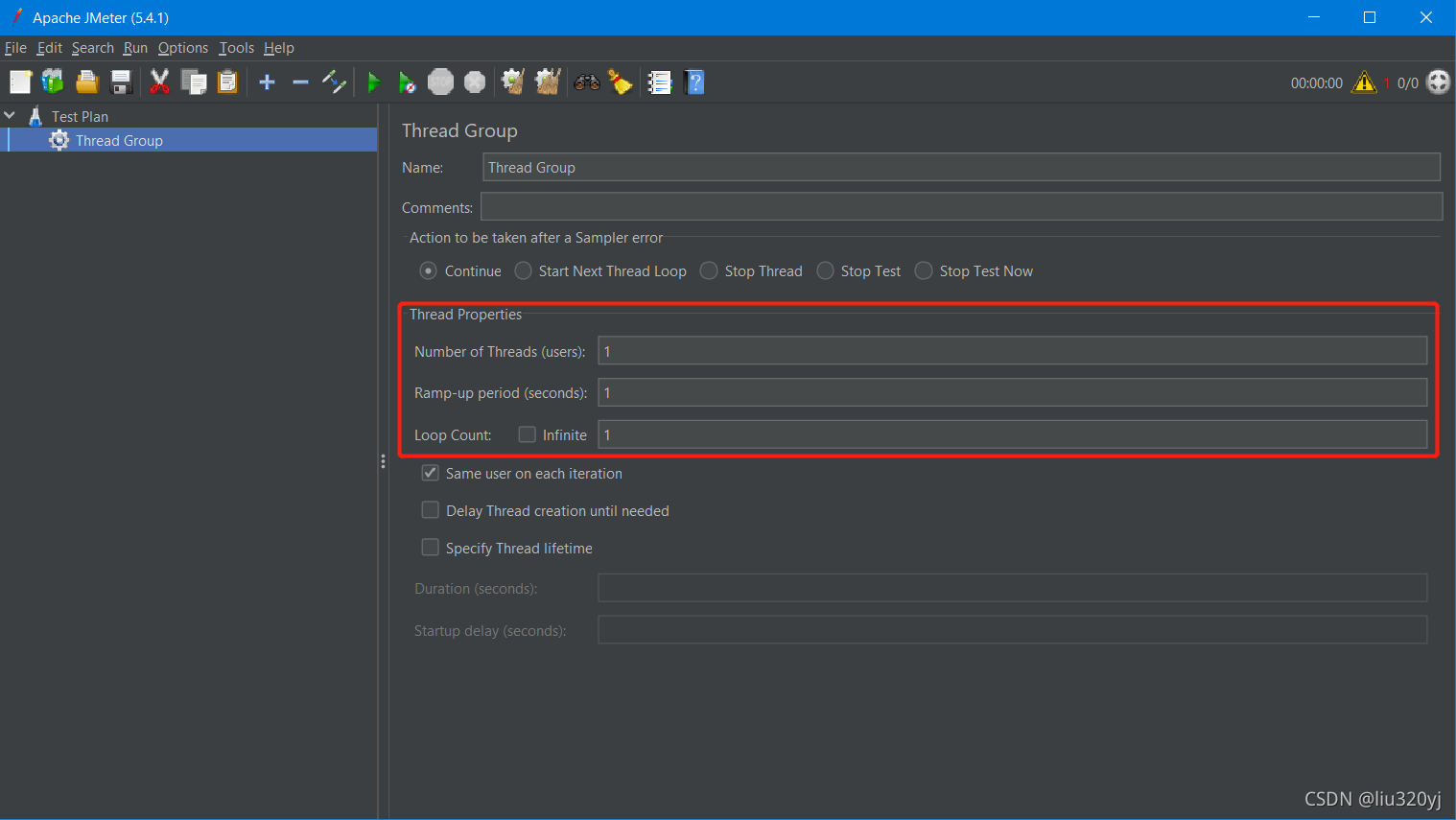Click the yellow warning log icon
Viewport: 1456px width, 820px height.
[1364, 82]
